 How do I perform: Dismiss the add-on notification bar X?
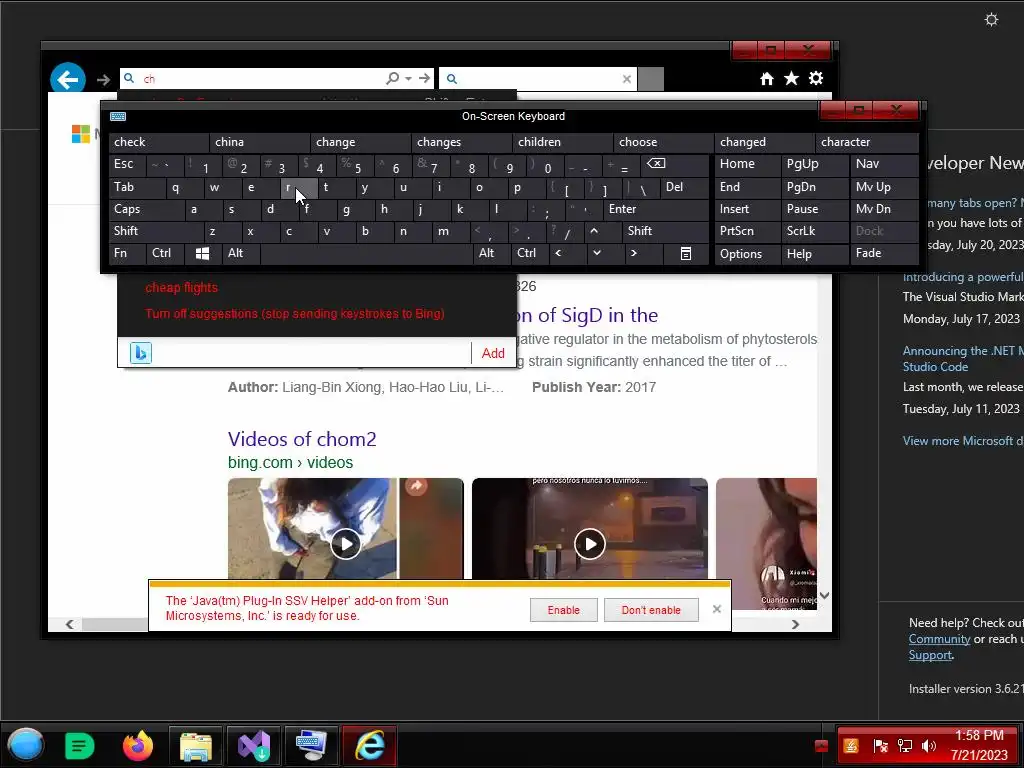point(716,609)
